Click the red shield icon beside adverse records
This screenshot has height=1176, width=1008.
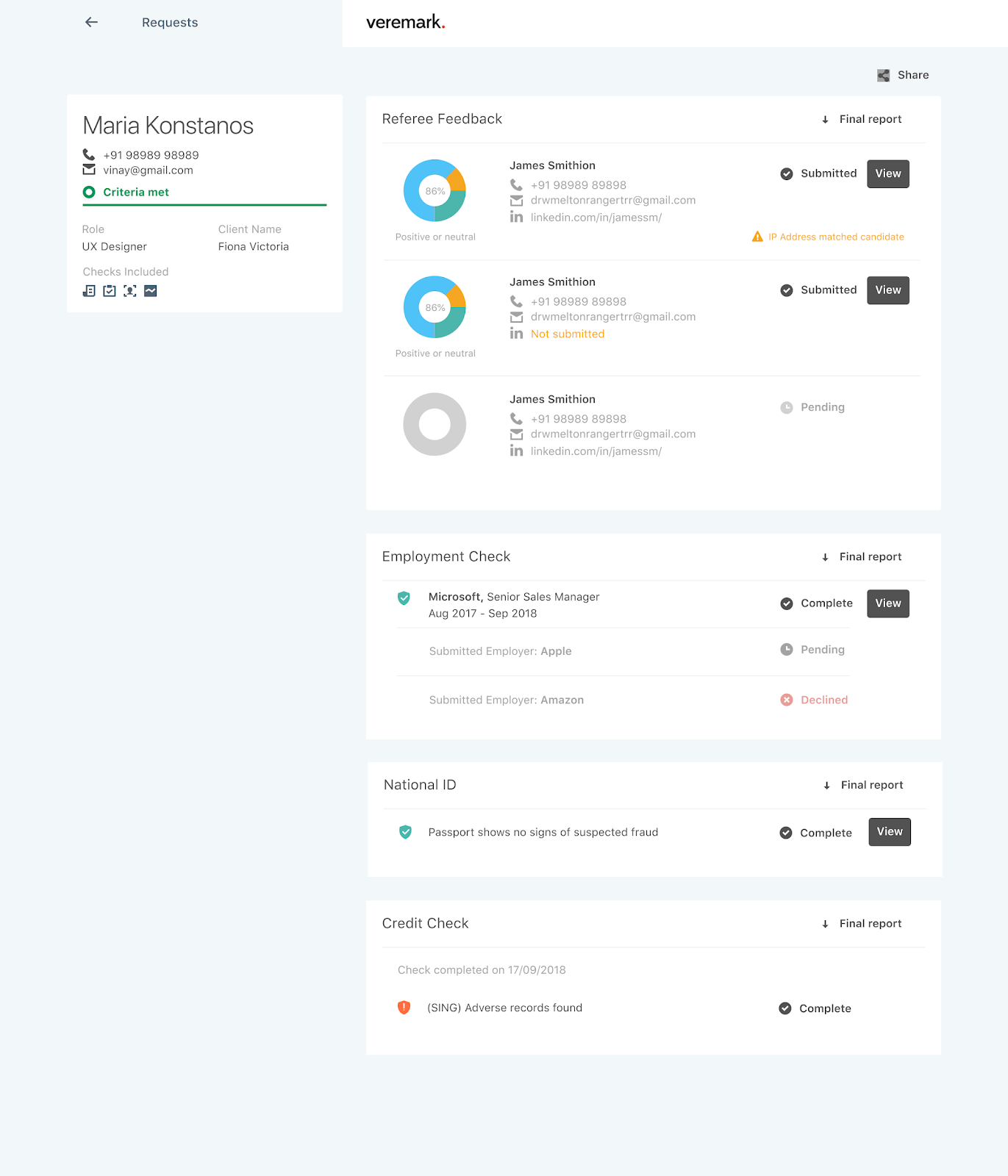(x=404, y=1008)
